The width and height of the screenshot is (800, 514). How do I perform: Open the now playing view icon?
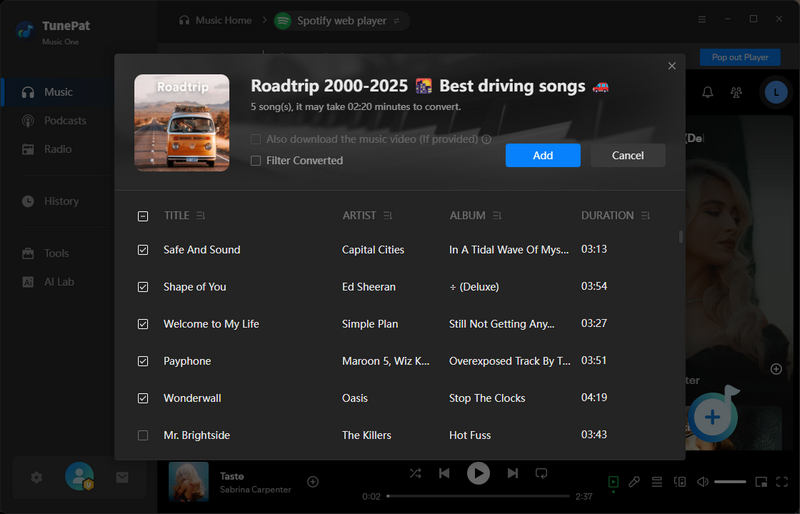point(613,481)
